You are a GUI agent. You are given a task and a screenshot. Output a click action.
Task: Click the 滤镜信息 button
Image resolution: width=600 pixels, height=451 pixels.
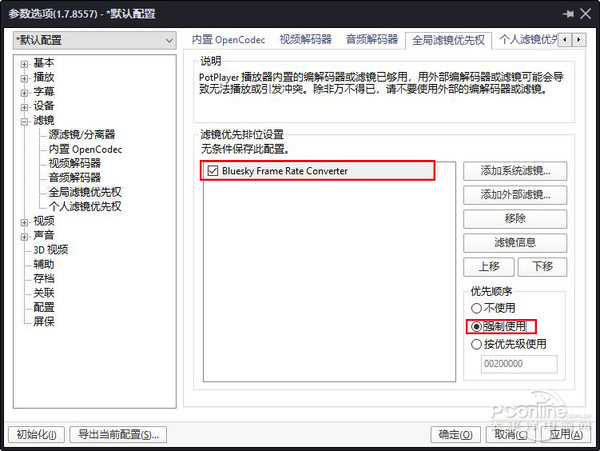click(515, 243)
